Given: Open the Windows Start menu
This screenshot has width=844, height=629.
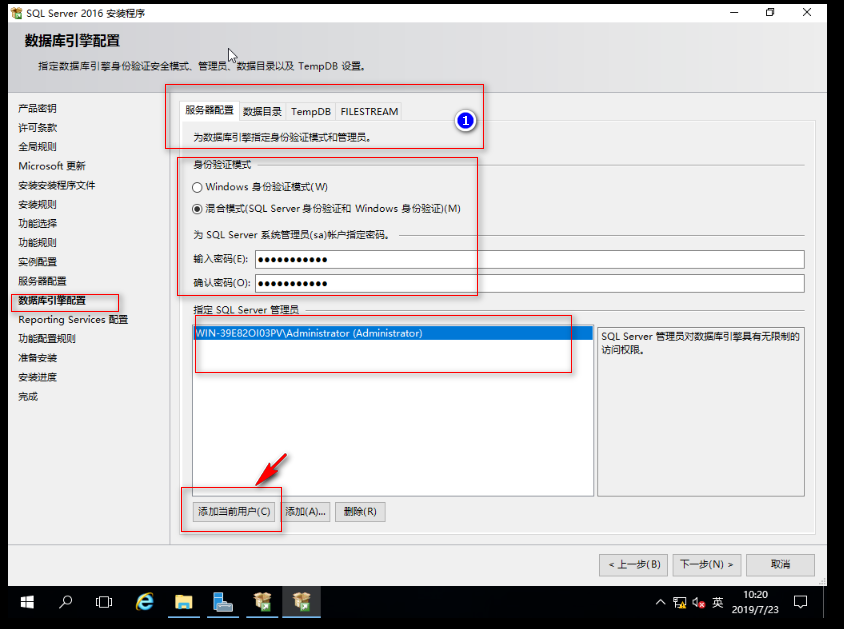Looking at the screenshot, I should coord(27,602).
